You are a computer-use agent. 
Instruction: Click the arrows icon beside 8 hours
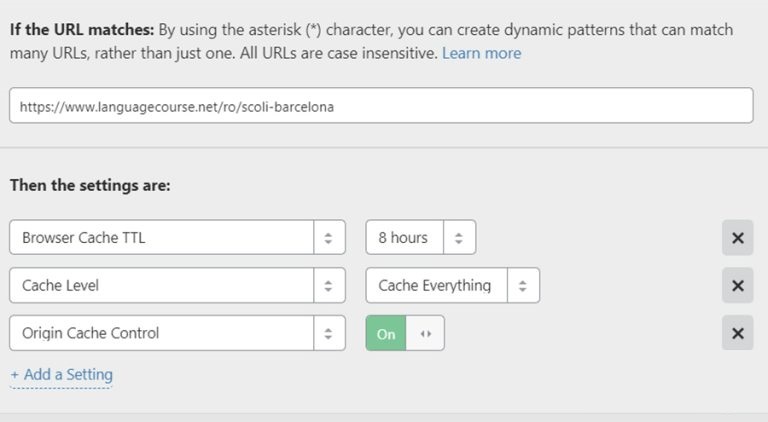pos(459,238)
